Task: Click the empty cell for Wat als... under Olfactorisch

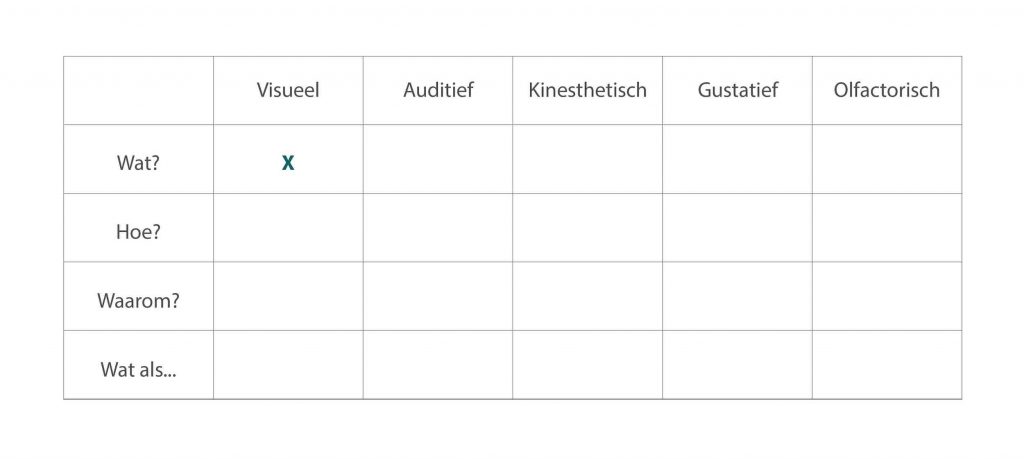Action: [886, 365]
